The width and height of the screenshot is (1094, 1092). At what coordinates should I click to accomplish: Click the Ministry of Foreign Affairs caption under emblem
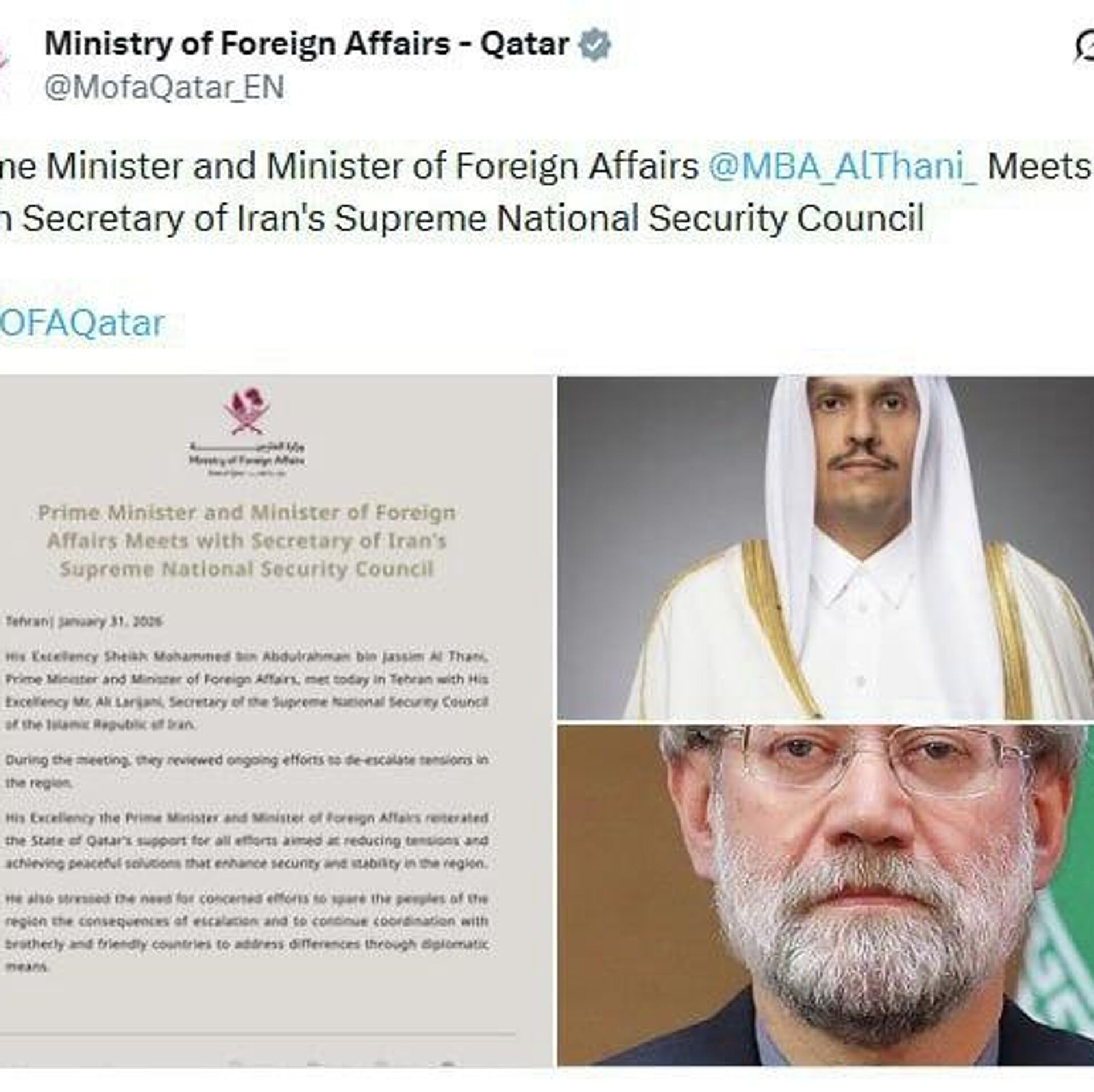(247, 461)
